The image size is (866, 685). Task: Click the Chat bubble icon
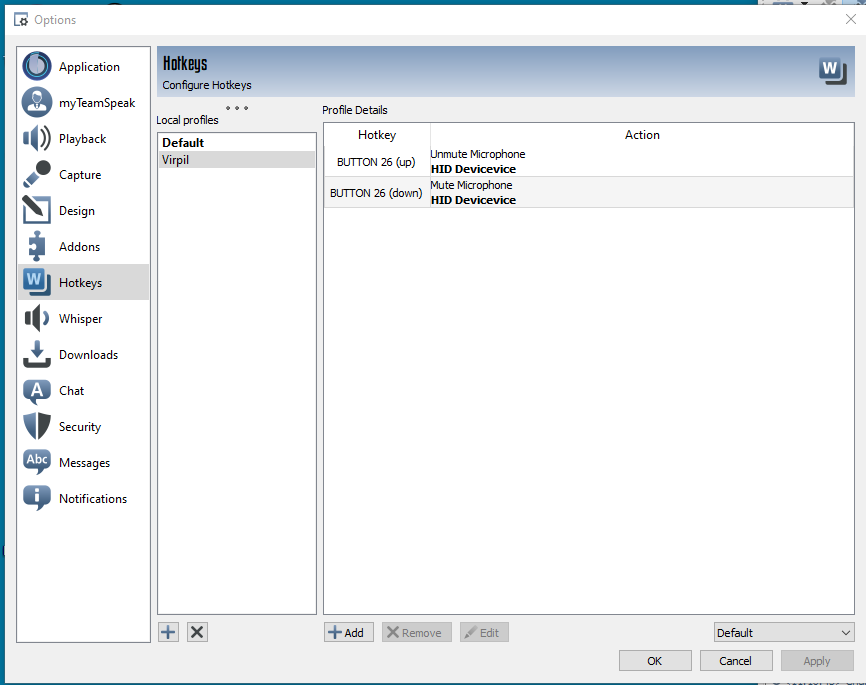click(37, 391)
